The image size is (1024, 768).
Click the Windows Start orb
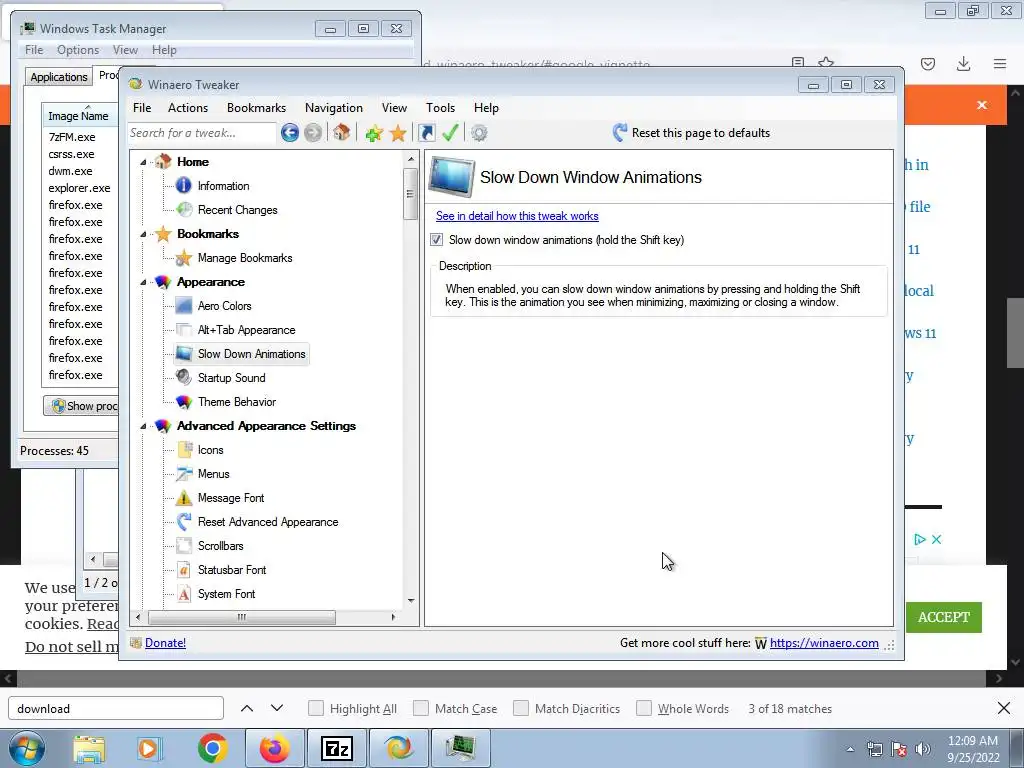(x=27, y=748)
